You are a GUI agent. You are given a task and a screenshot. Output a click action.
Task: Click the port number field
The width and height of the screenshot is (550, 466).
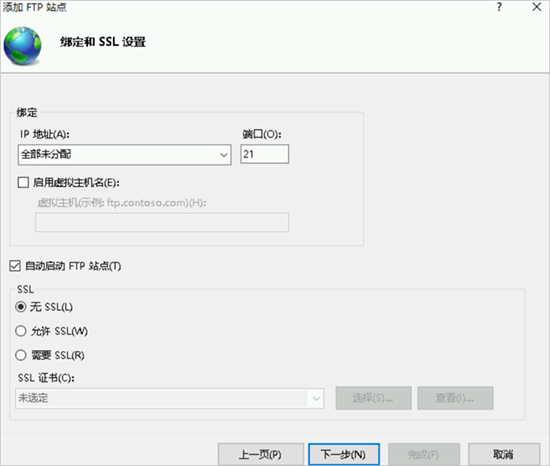(x=264, y=154)
